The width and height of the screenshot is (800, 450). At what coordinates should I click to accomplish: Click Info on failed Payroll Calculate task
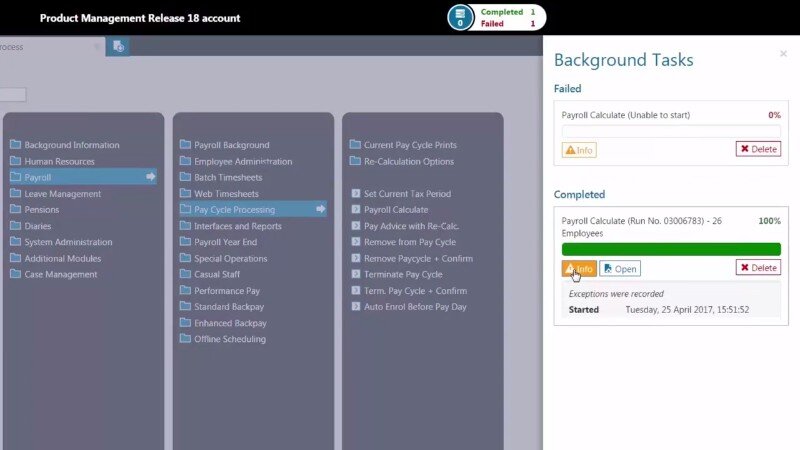tap(579, 150)
